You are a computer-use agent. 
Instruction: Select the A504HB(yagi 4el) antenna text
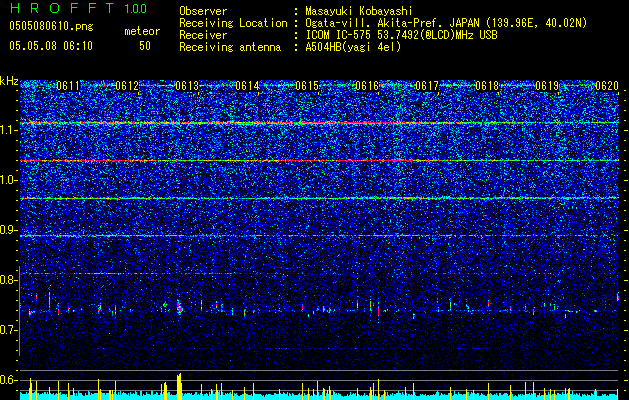pos(353,47)
